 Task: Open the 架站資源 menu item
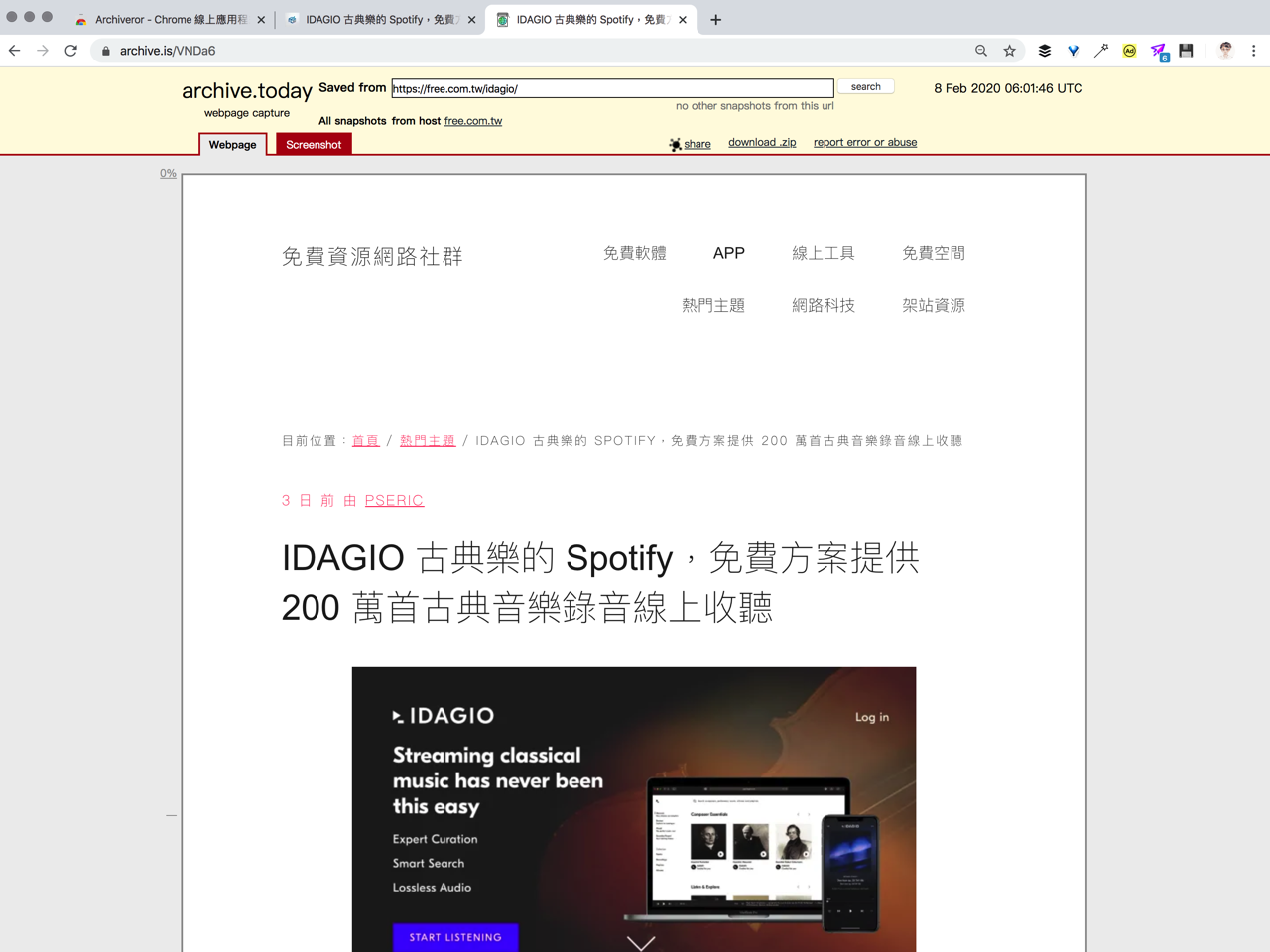[934, 305]
